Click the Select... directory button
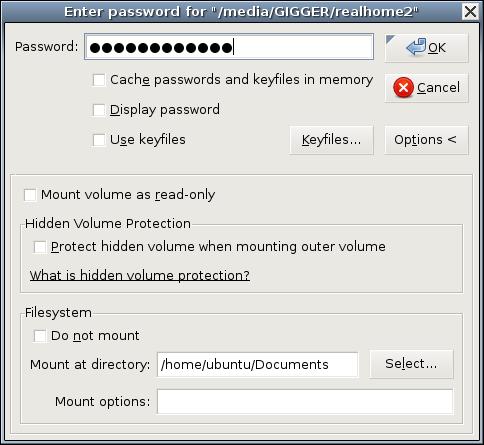484x445 pixels. pyautogui.click(x=411, y=364)
